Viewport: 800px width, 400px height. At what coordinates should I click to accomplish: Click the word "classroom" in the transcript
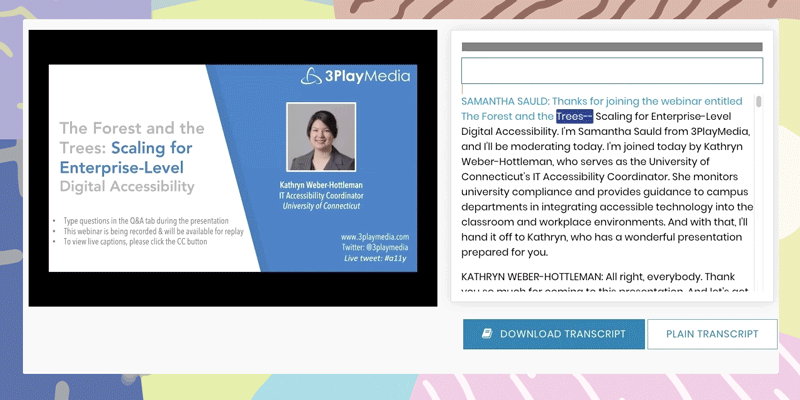pos(491,223)
